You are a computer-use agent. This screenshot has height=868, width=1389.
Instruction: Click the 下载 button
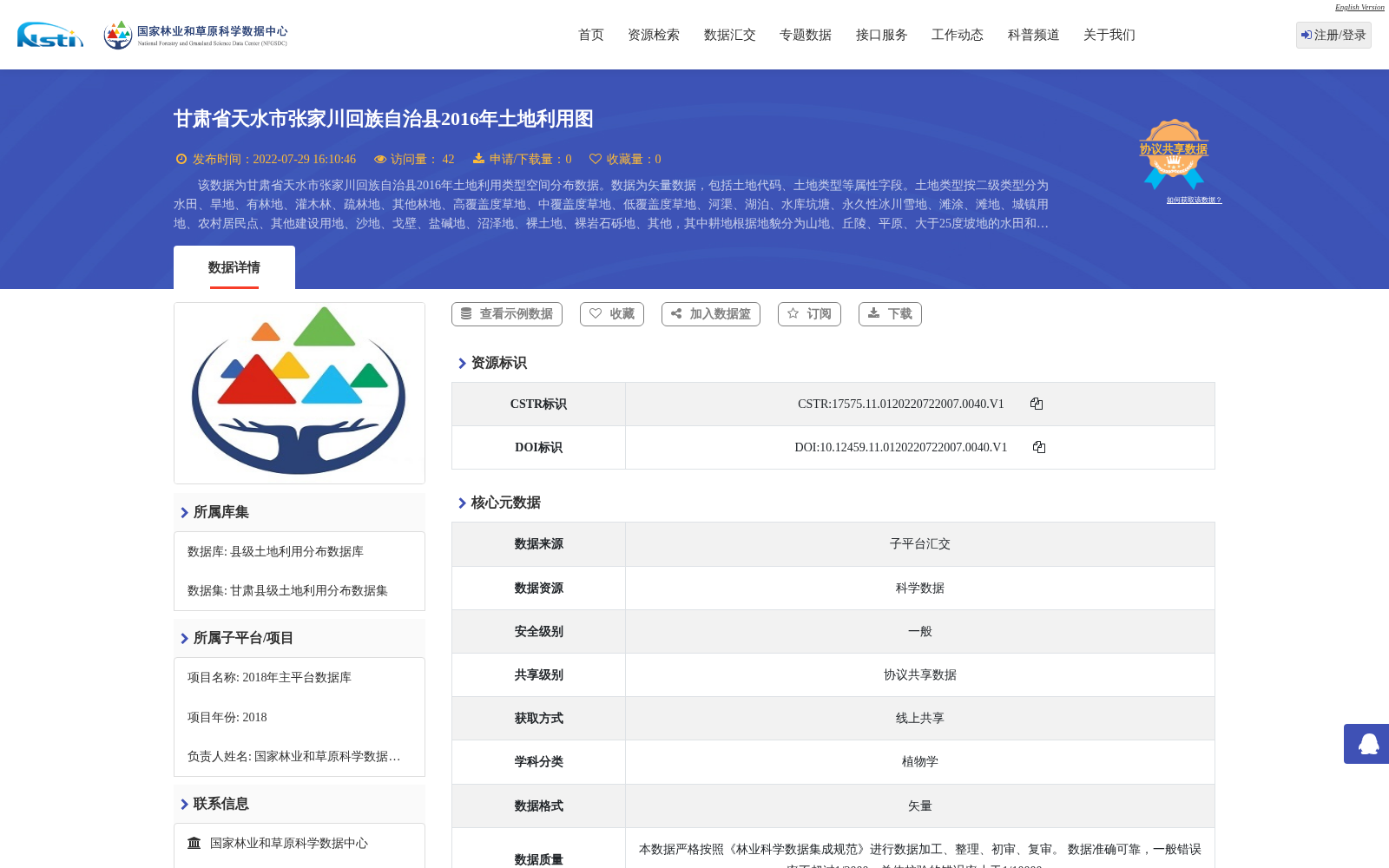[x=890, y=314]
